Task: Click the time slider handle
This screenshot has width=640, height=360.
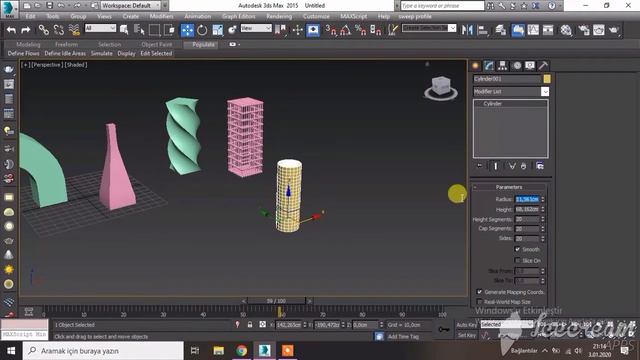Action: 276,301
